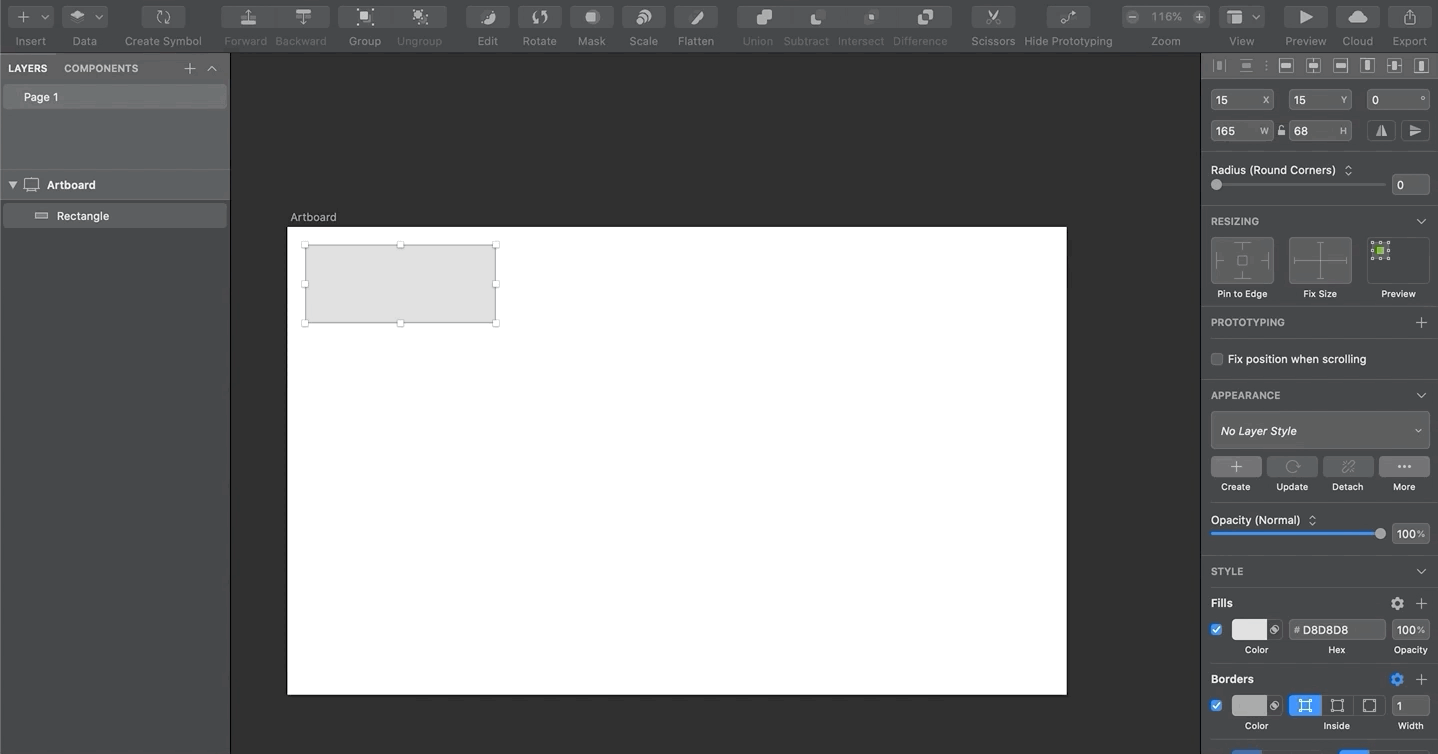The height and width of the screenshot is (754, 1438).
Task: Disable the border on the rectangle
Action: pos(1216,705)
